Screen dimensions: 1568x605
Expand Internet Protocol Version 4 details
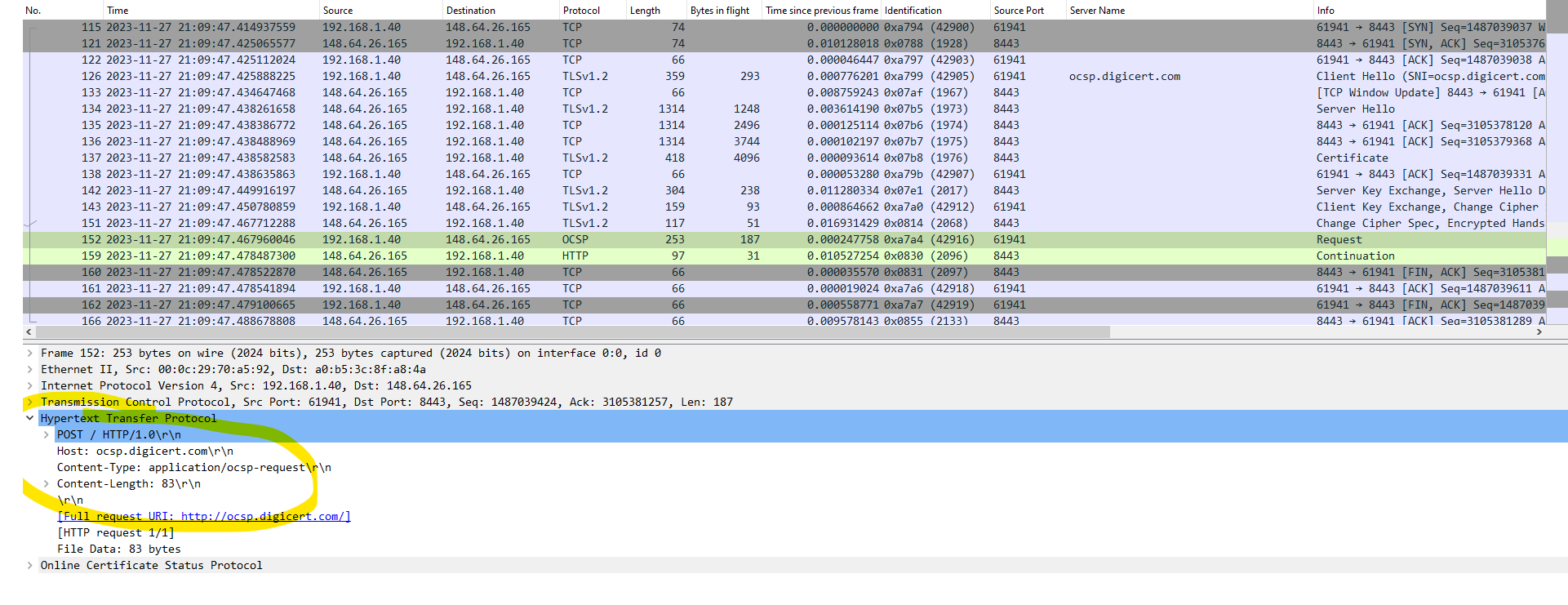tap(30, 386)
